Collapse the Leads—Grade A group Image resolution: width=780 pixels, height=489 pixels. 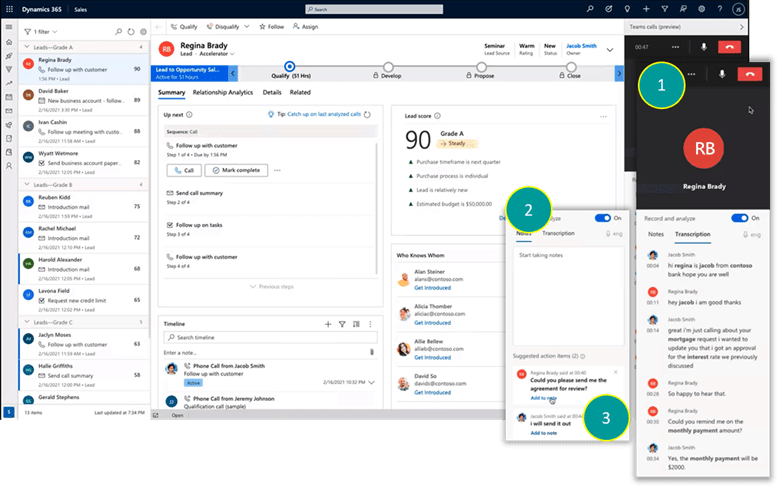coord(27,47)
